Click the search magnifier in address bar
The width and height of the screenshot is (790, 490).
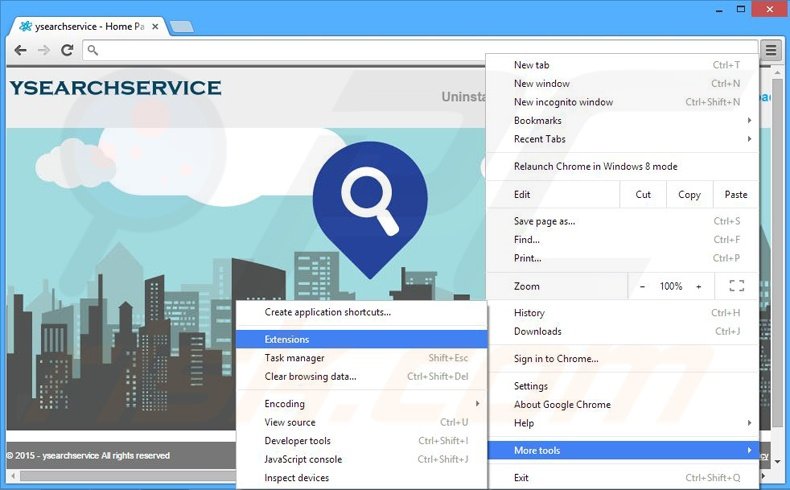(x=93, y=50)
